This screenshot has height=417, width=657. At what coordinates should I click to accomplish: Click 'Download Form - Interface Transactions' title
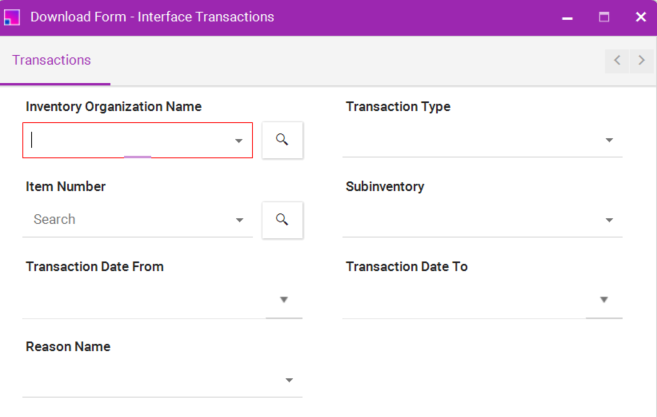(x=152, y=17)
